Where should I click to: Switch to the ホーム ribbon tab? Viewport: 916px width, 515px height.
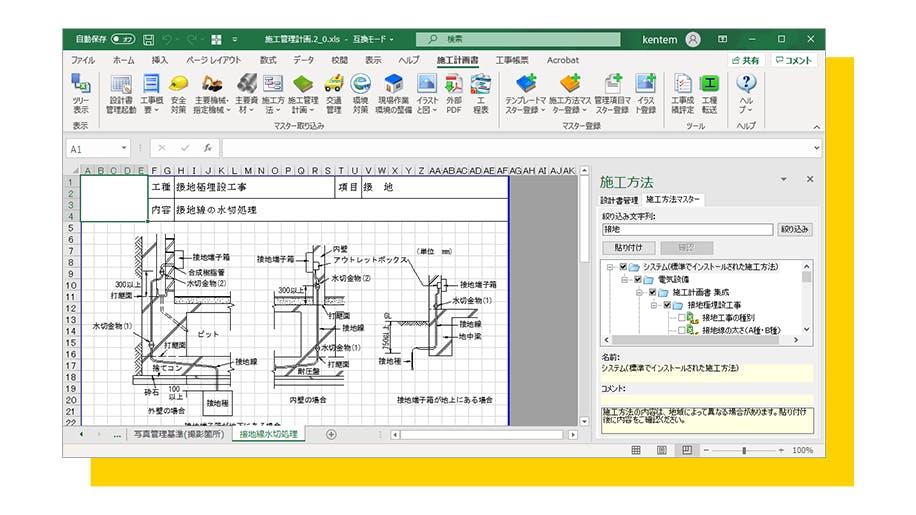(x=123, y=60)
